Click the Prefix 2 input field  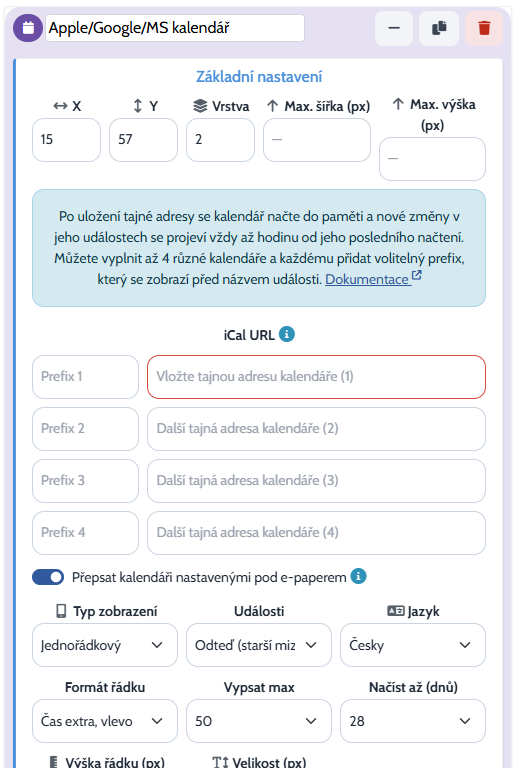[x=86, y=429]
